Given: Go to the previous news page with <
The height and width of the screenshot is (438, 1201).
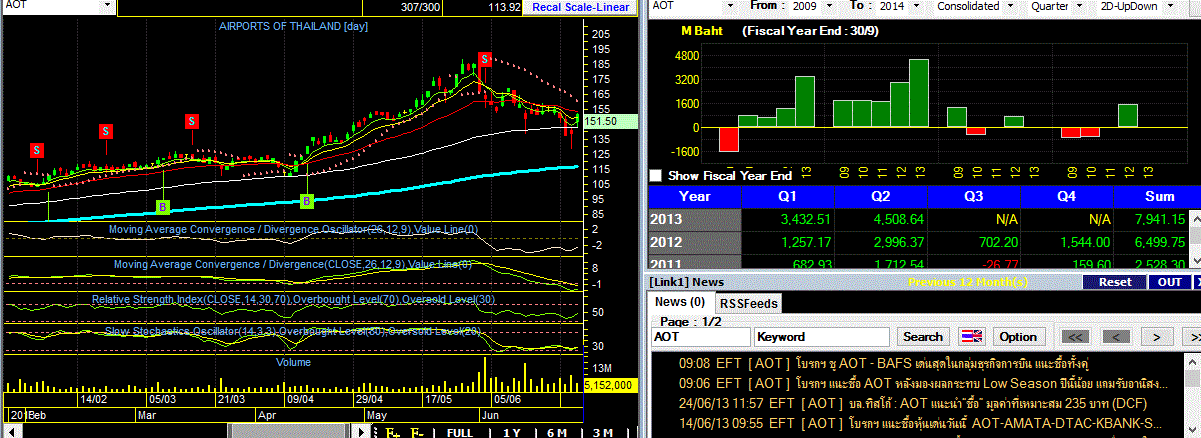Looking at the screenshot, I should (1117, 337).
